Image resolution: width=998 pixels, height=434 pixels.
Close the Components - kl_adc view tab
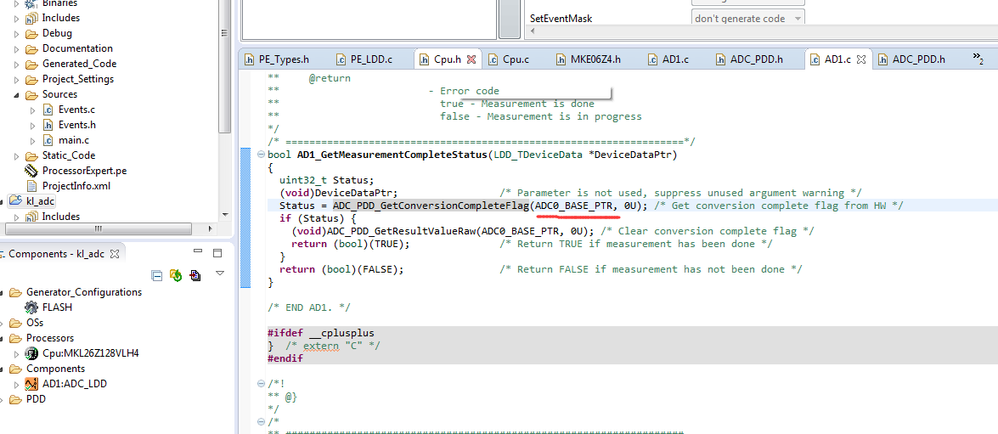coord(115,254)
